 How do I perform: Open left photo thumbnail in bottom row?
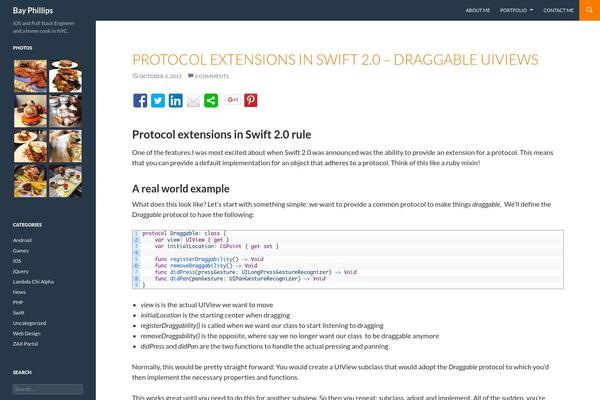pos(30,181)
